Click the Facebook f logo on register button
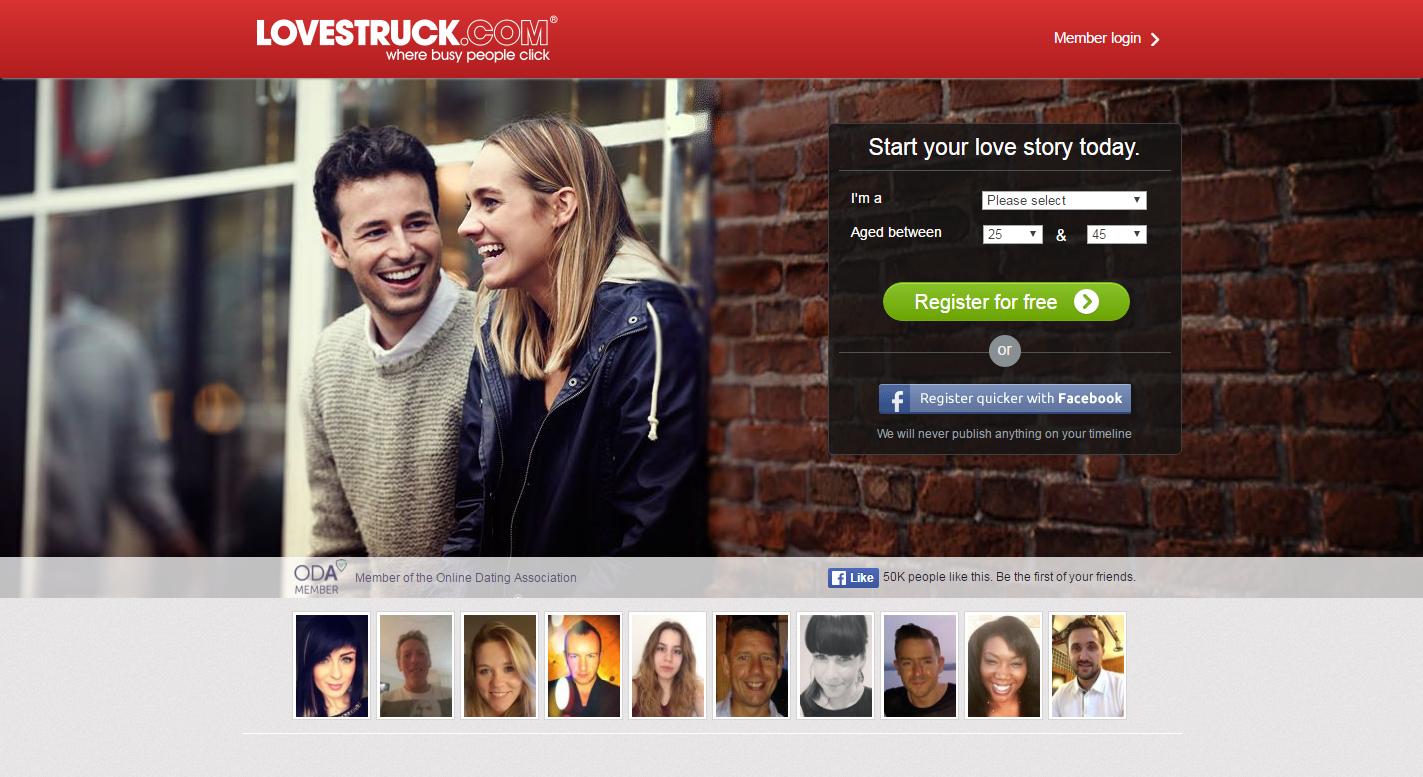Viewport: 1423px width, 777px height. click(x=896, y=399)
